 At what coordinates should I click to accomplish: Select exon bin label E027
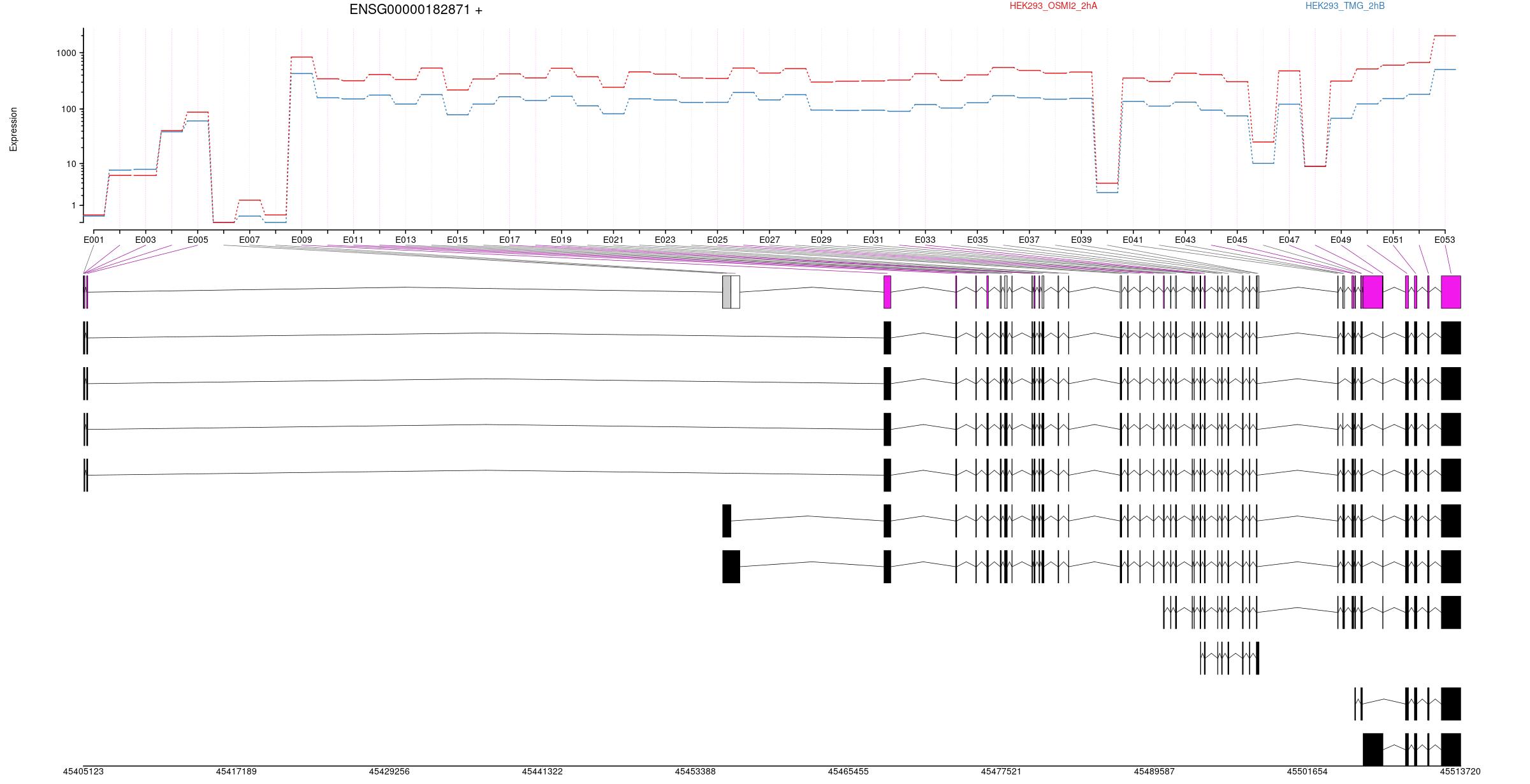point(769,240)
